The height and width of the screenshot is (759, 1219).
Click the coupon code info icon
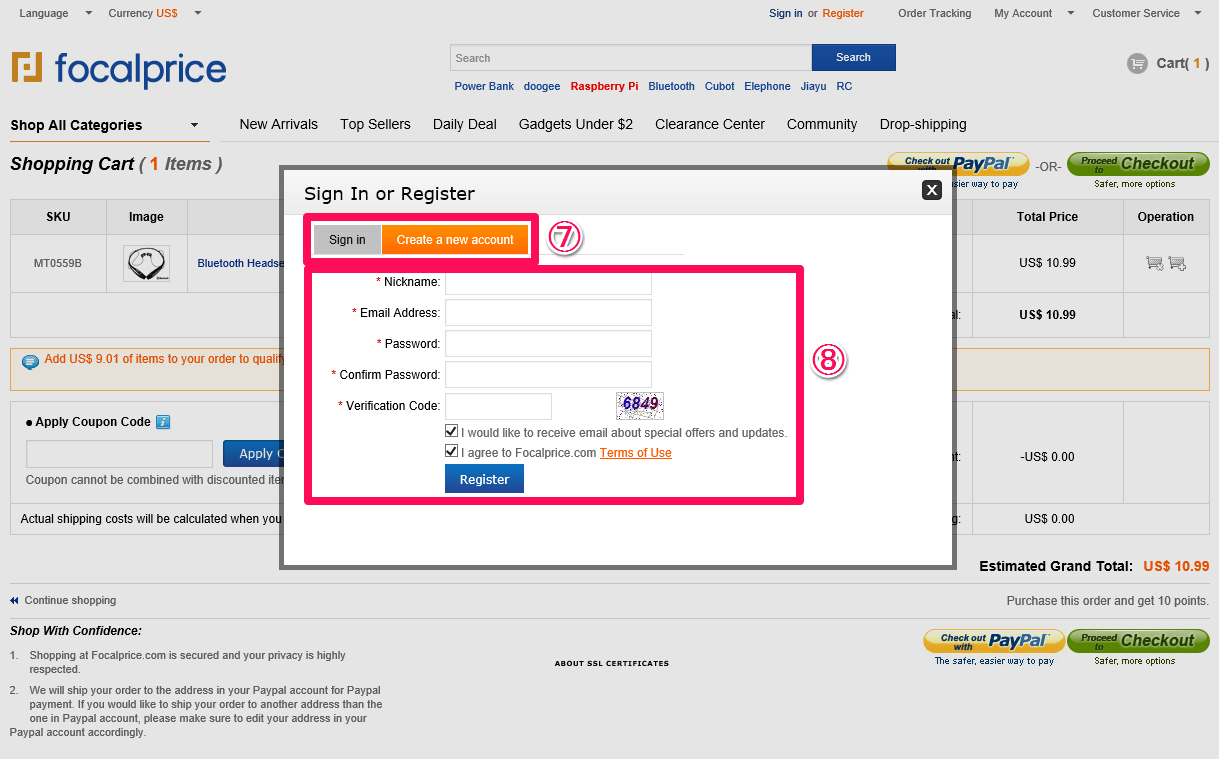(x=163, y=422)
